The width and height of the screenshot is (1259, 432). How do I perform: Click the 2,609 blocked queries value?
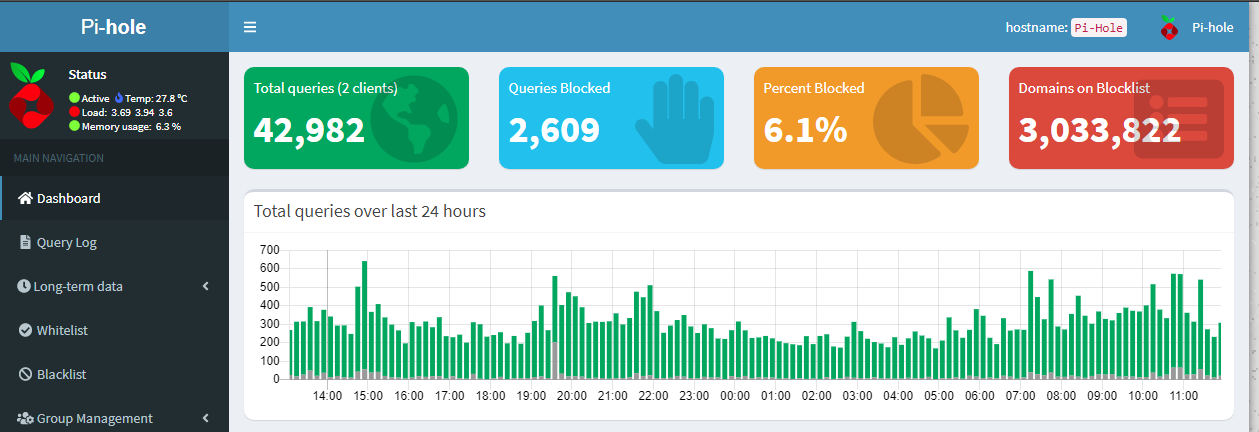tap(554, 130)
